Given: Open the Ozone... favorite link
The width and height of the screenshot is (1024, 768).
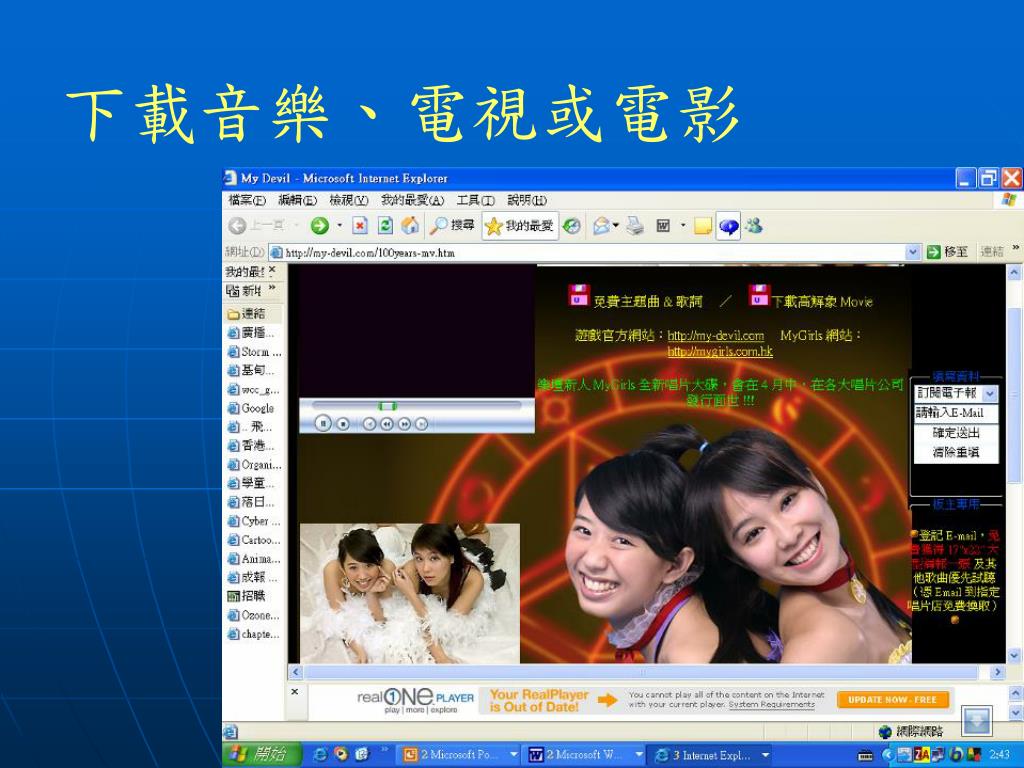Looking at the screenshot, I should click(254, 615).
